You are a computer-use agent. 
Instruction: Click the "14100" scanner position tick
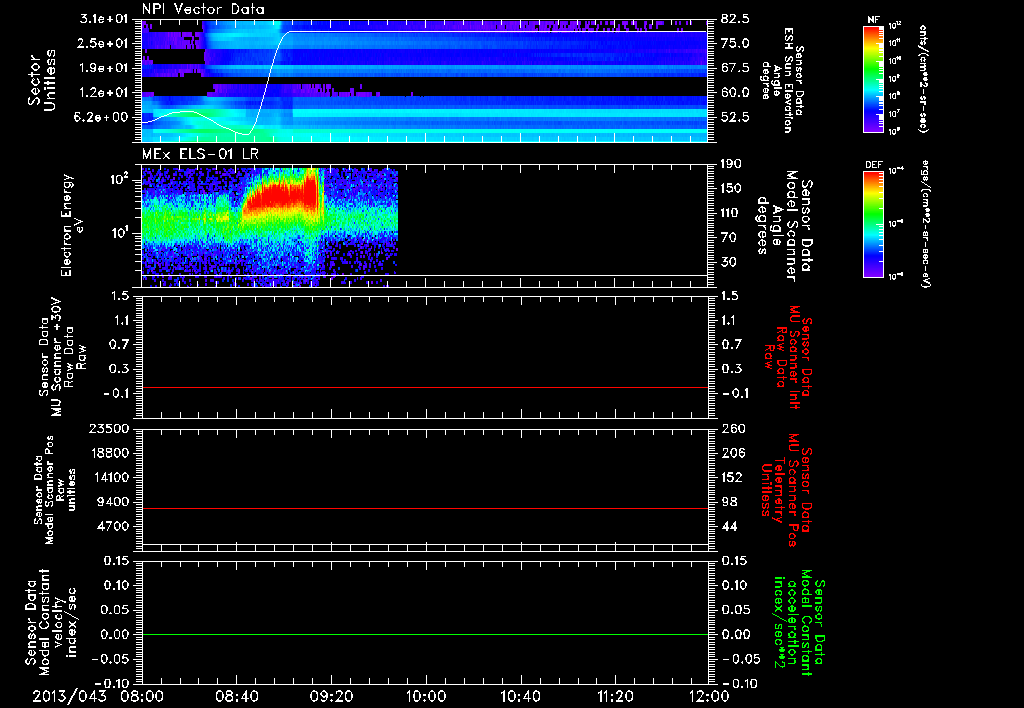[110, 477]
